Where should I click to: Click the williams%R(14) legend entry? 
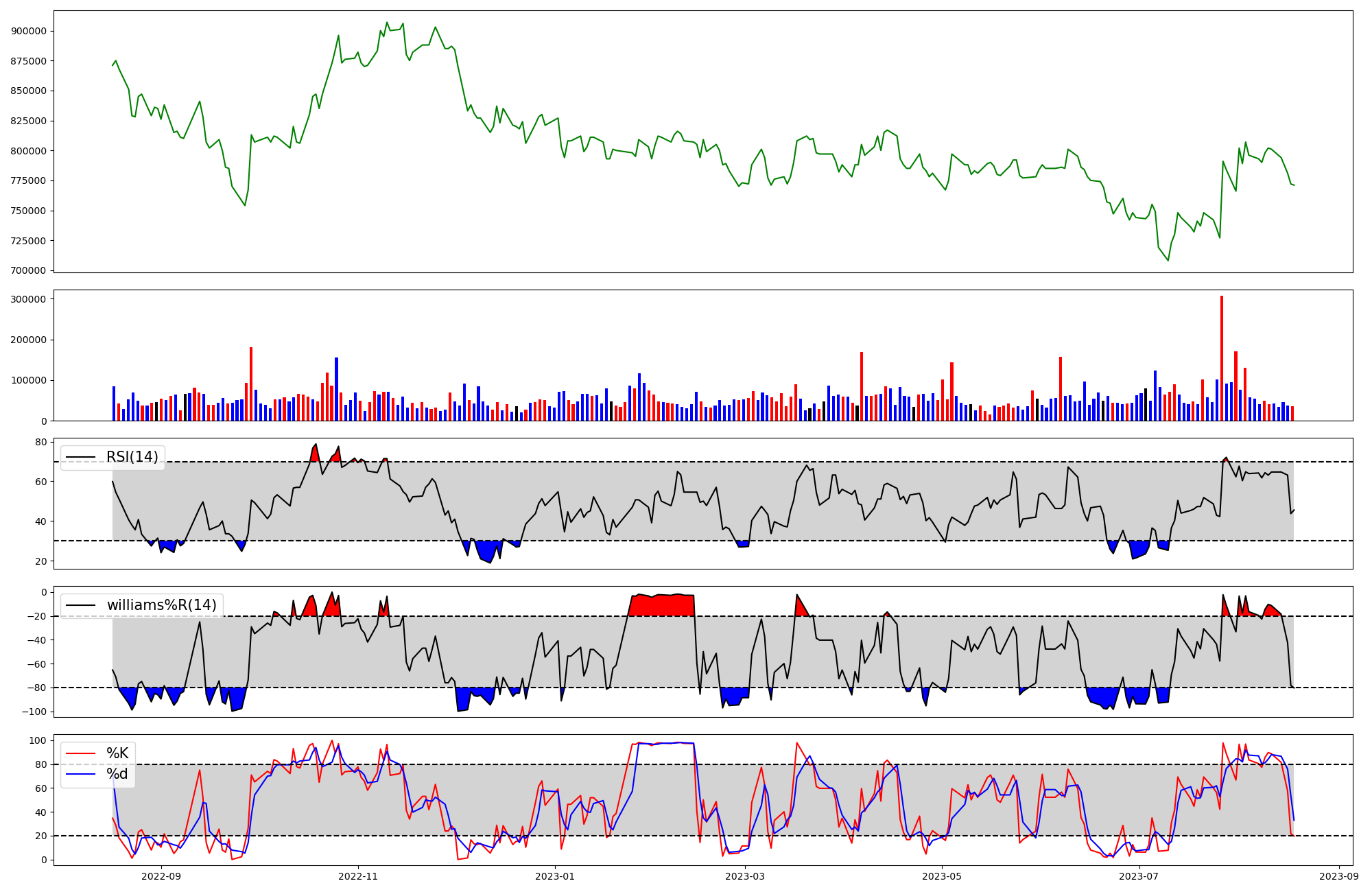coord(161,605)
